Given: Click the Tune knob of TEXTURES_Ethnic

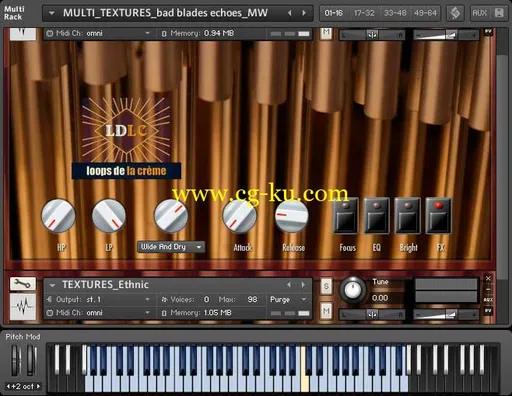Looking at the screenshot, I should click(352, 289).
